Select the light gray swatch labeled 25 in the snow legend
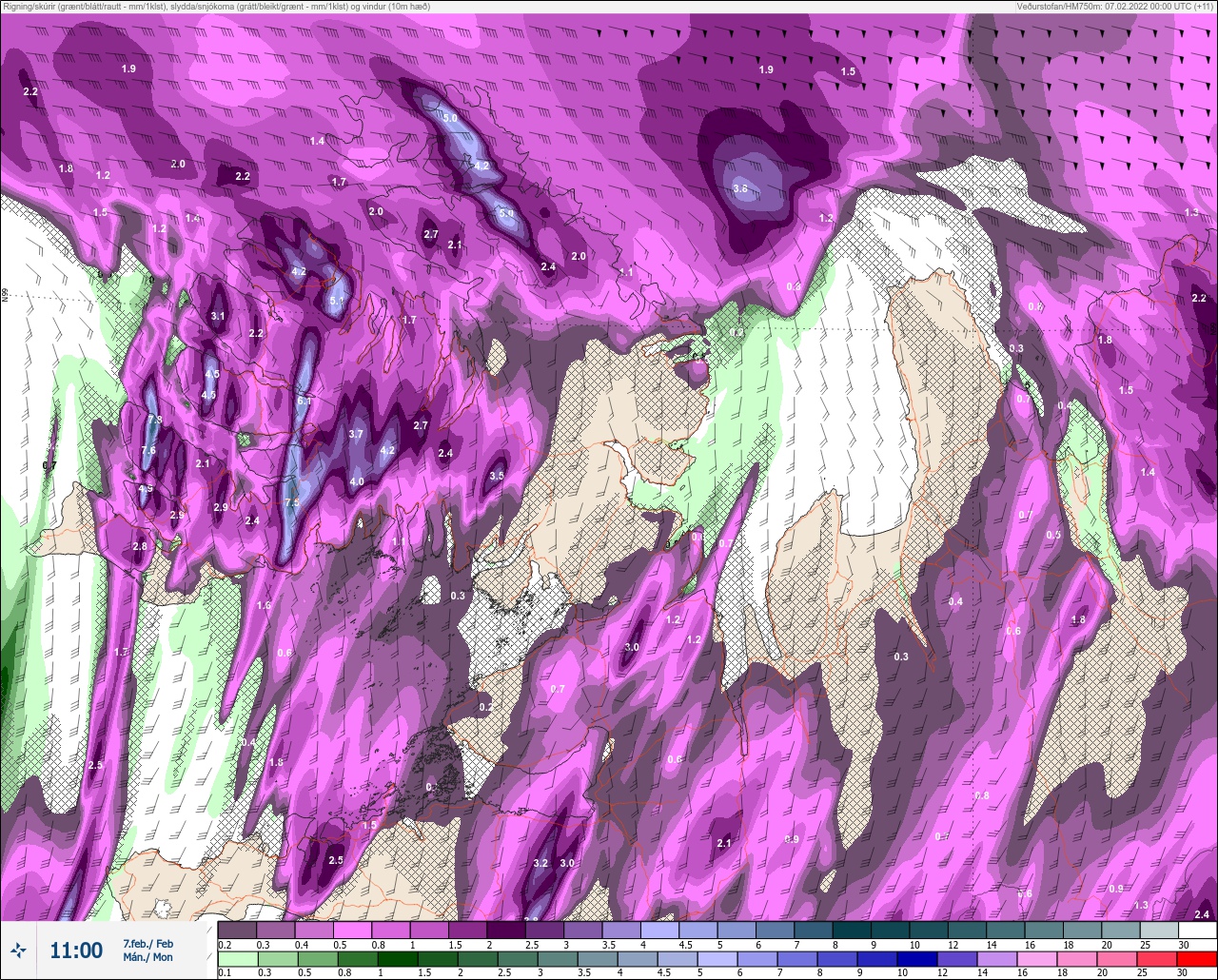This screenshot has width=1218, height=980. (x=1159, y=930)
